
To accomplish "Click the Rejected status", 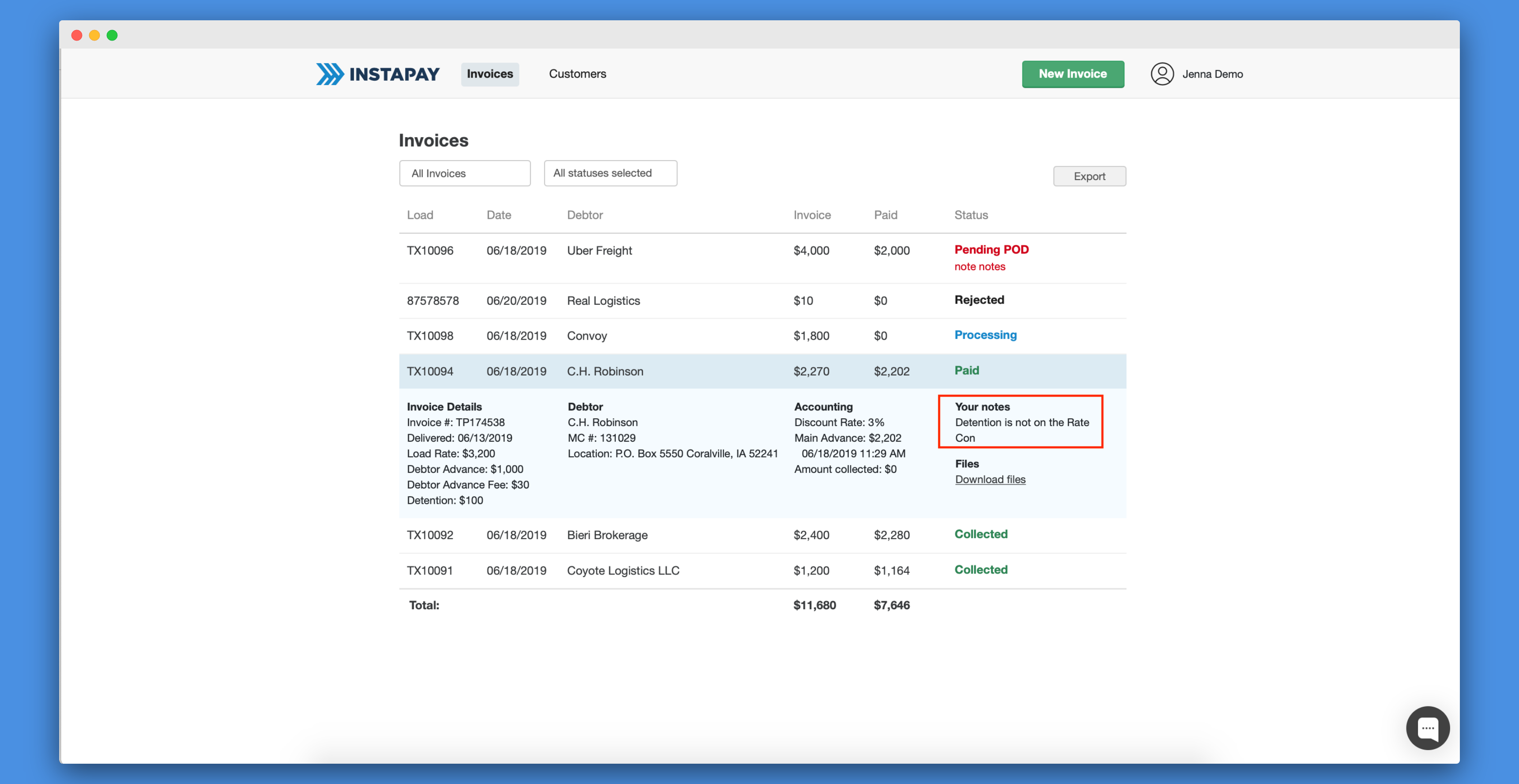I will coord(979,300).
